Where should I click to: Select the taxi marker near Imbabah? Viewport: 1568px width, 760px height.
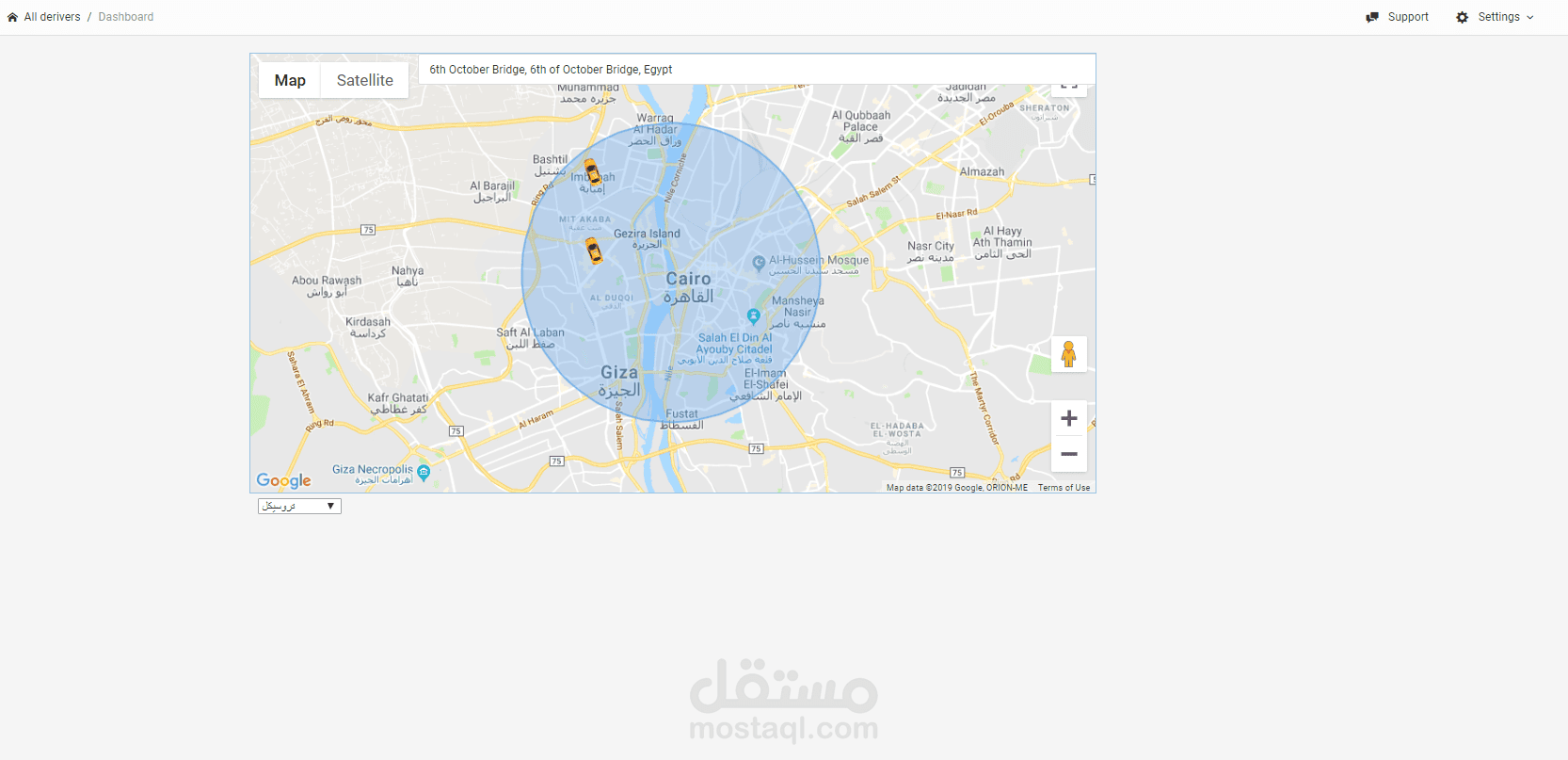click(x=592, y=172)
